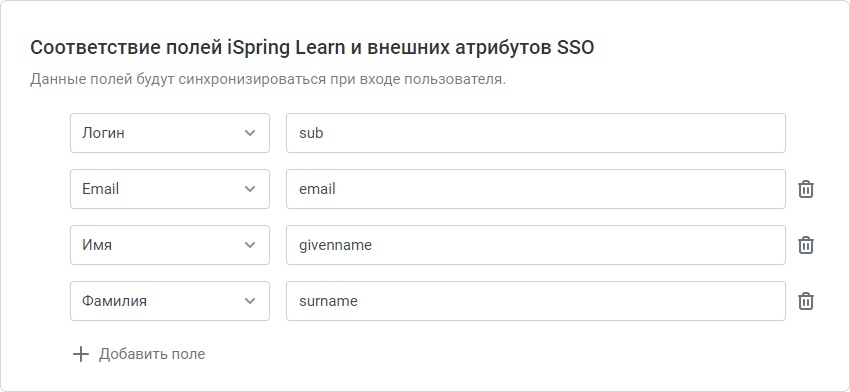Image resolution: width=850 pixels, height=392 pixels.
Task: Click the sync description text under the heading
Action: click(x=268, y=80)
